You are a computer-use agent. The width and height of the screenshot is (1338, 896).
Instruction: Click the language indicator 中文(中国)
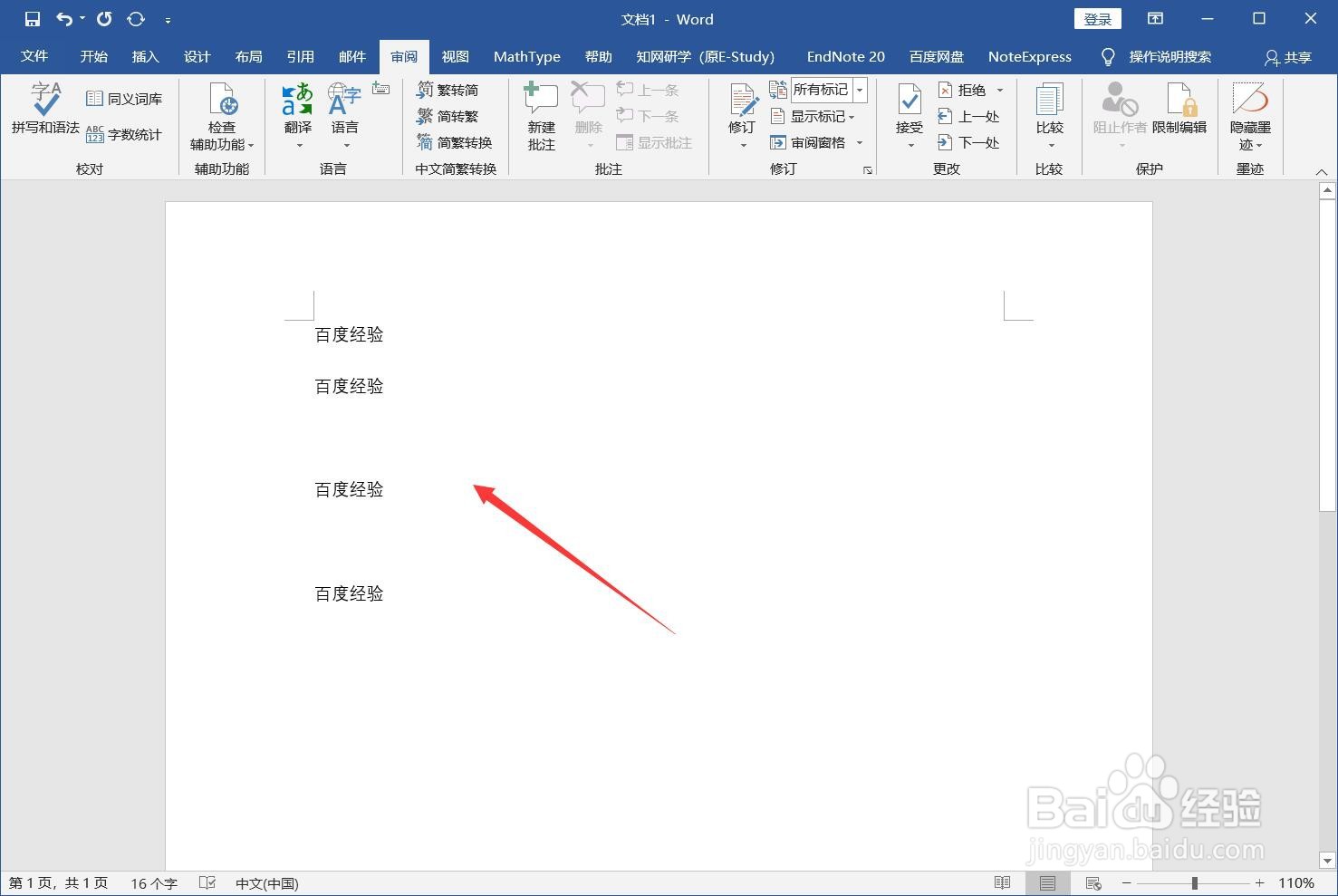pyautogui.click(x=266, y=883)
